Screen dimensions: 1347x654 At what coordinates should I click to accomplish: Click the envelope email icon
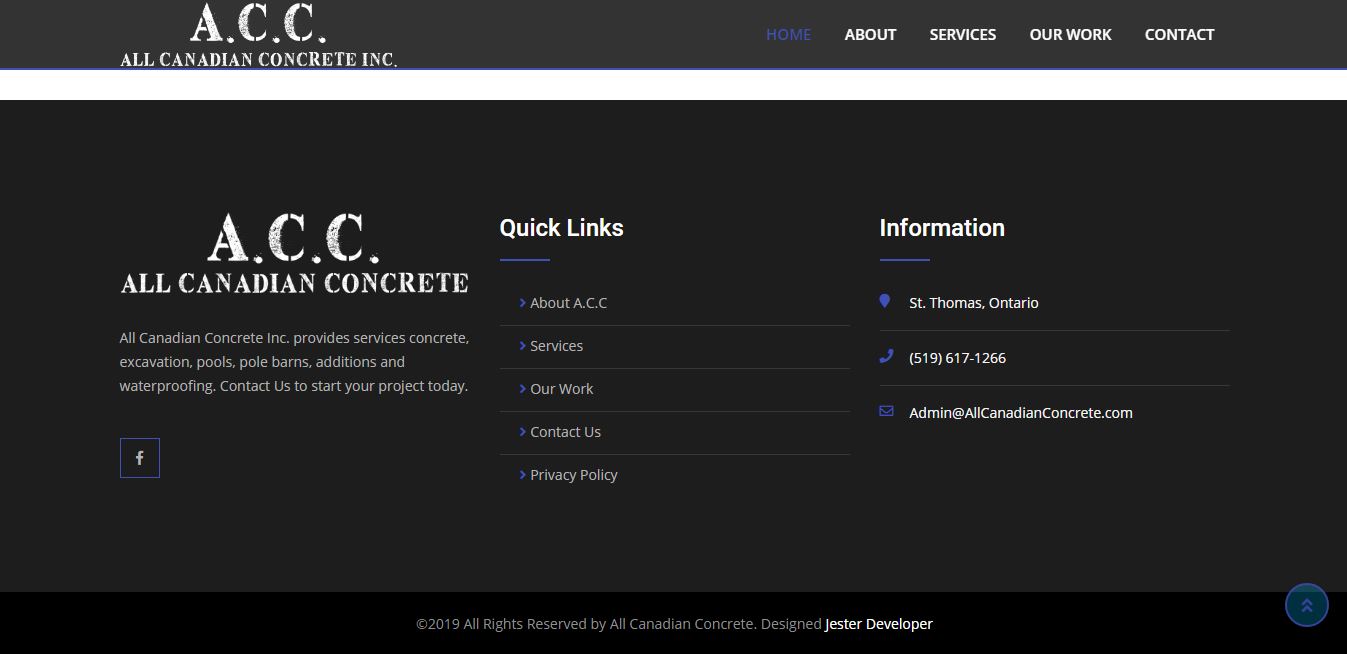(x=886, y=411)
